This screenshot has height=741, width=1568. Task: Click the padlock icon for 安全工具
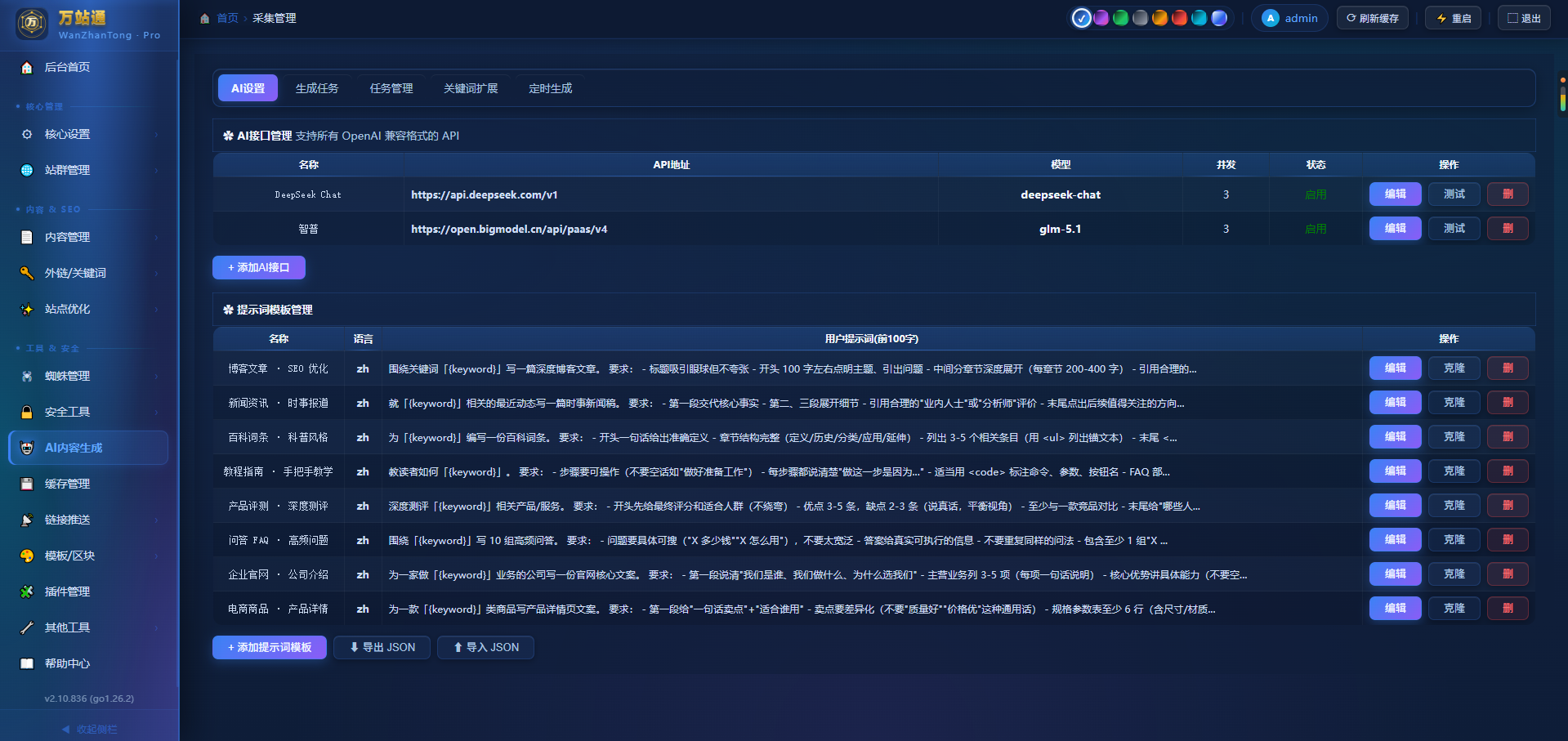pyautogui.click(x=27, y=413)
